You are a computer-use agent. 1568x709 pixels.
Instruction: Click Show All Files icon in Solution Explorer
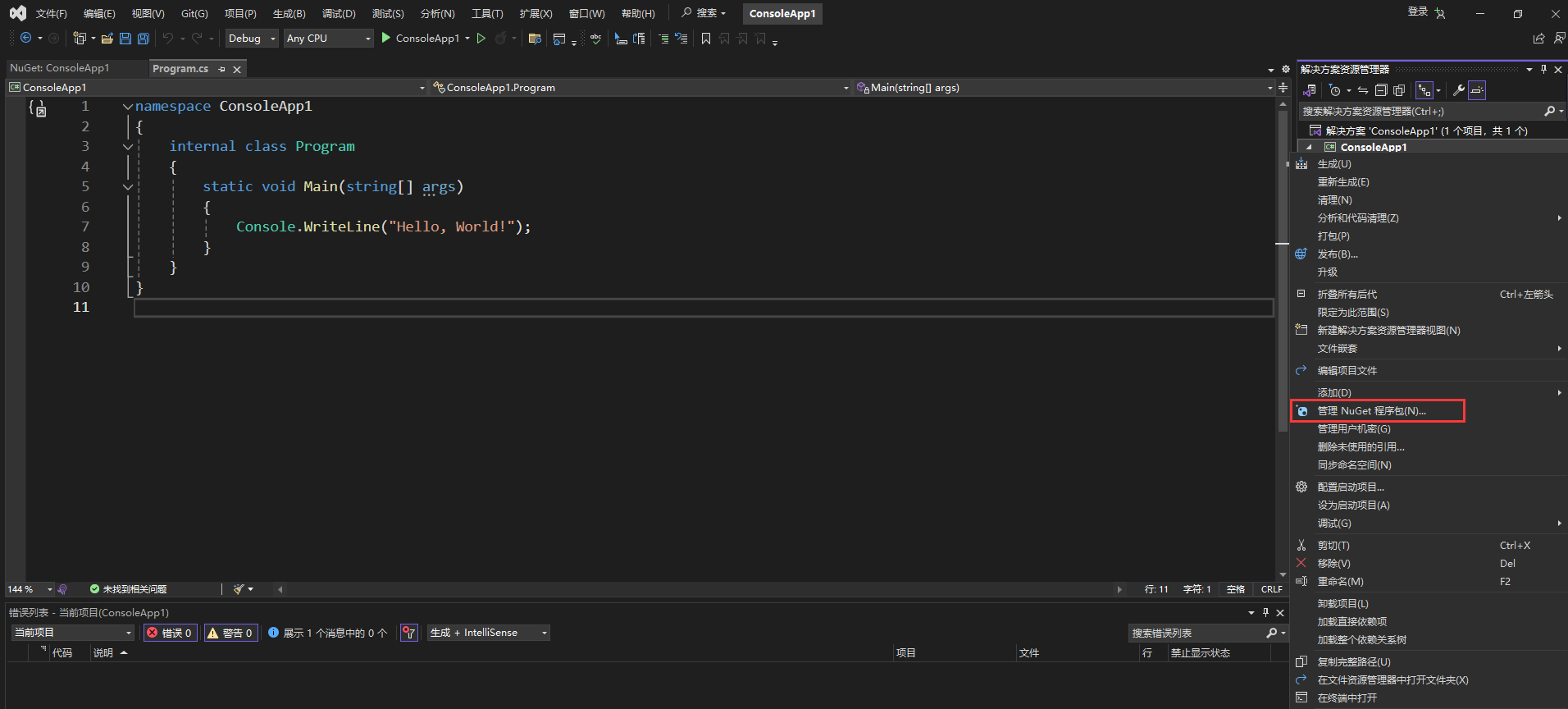coord(1399,90)
